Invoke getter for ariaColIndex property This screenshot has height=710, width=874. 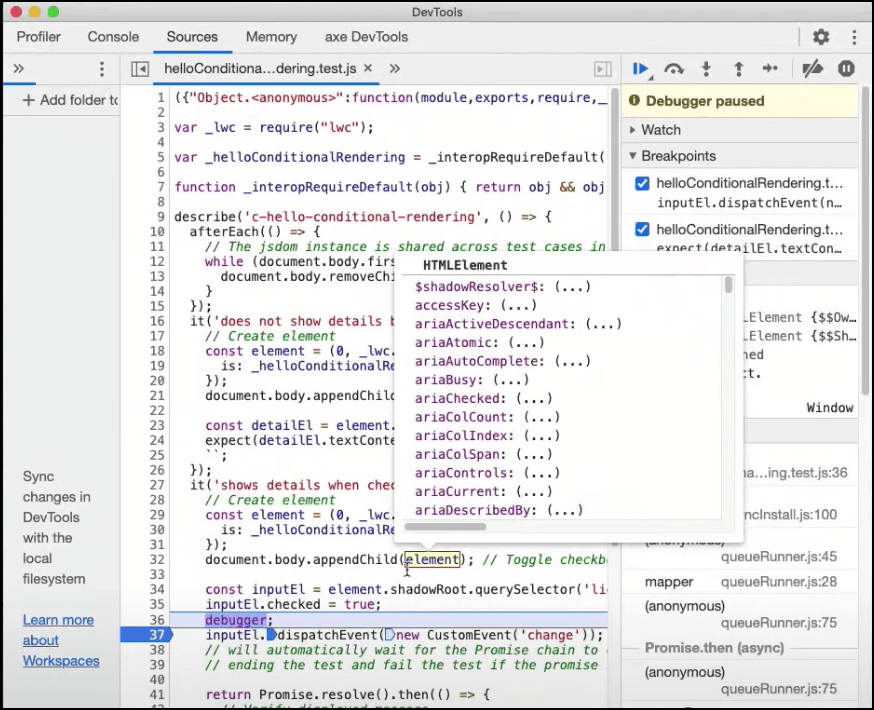coord(542,436)
